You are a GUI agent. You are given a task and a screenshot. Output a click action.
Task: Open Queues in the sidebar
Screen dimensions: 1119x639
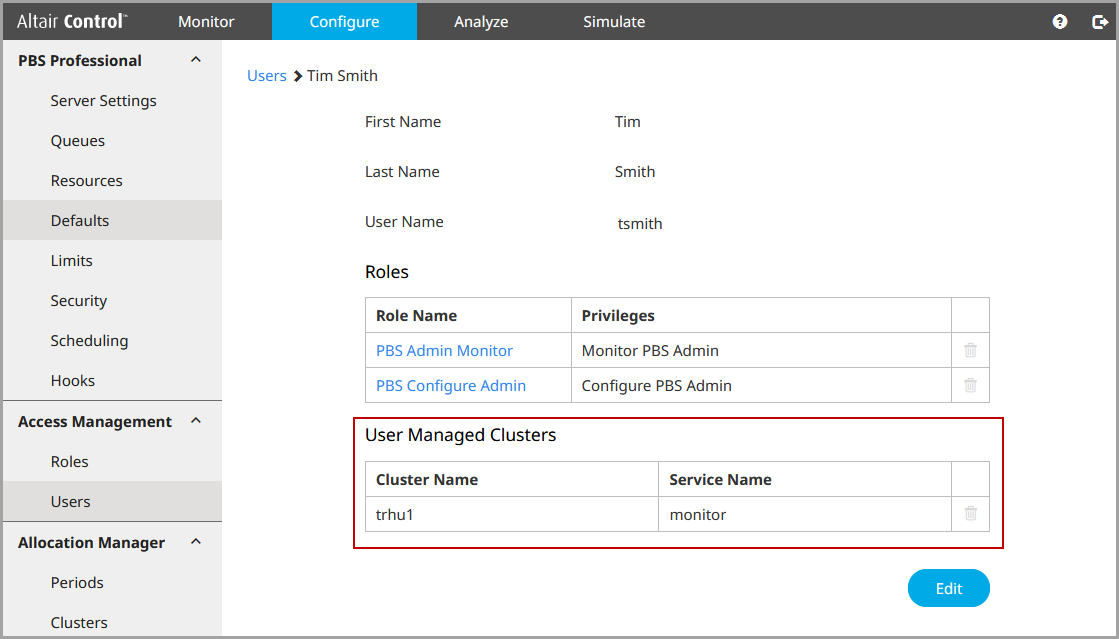[78, 141]
